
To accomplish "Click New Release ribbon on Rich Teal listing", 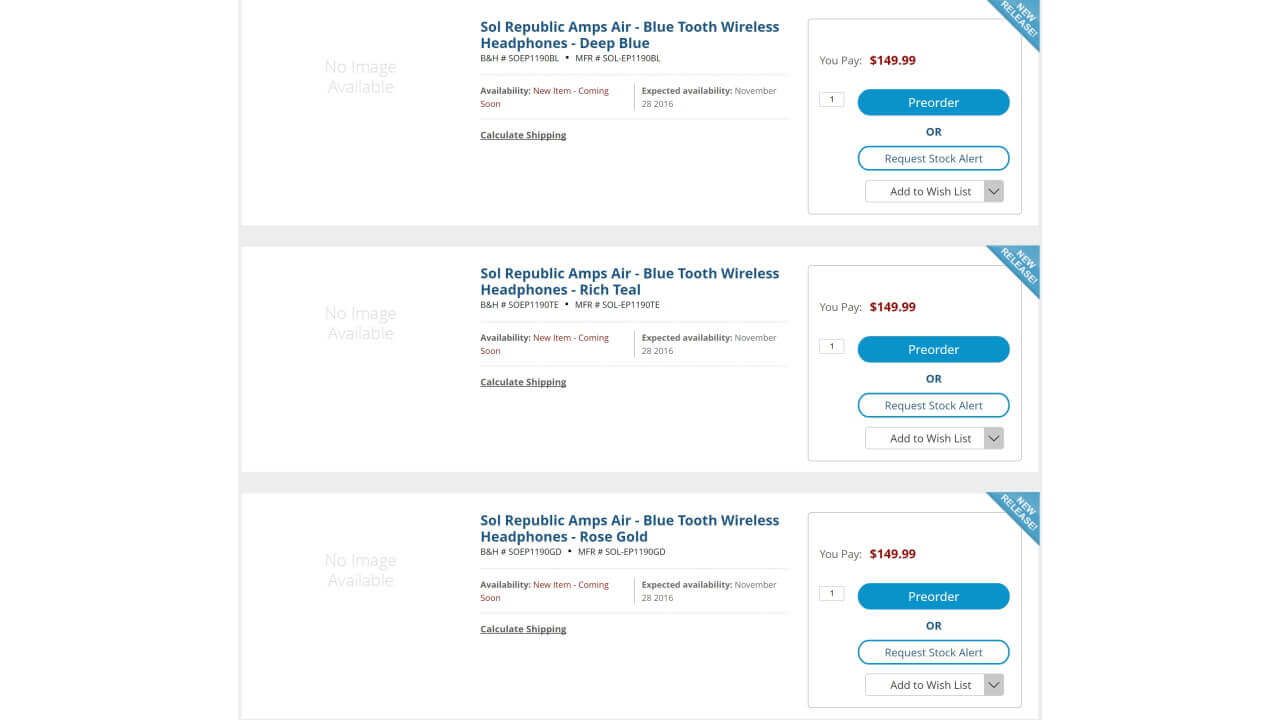I will pos(1018,266).
